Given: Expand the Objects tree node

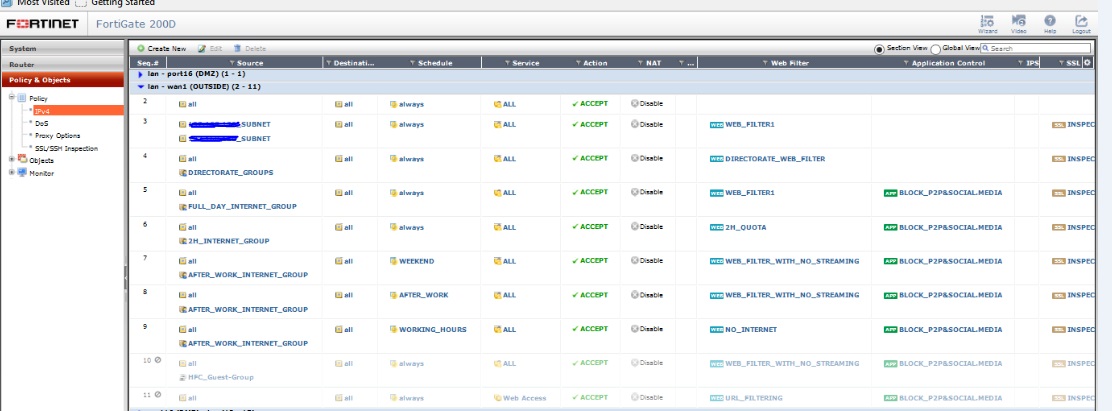Looking at the screenshot, I should coord(11,160).
